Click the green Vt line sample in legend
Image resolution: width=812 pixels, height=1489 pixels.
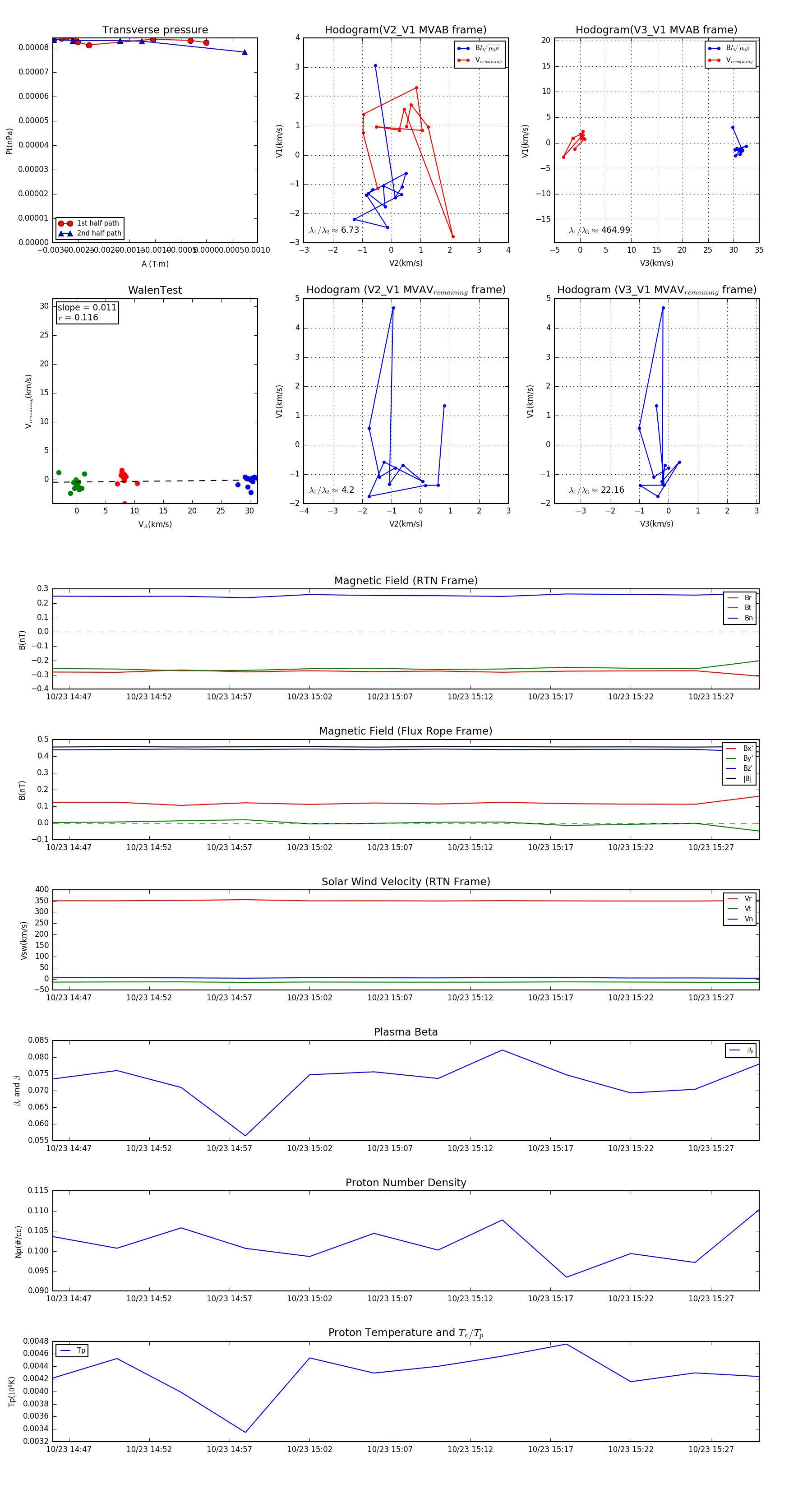pos(732,909)
